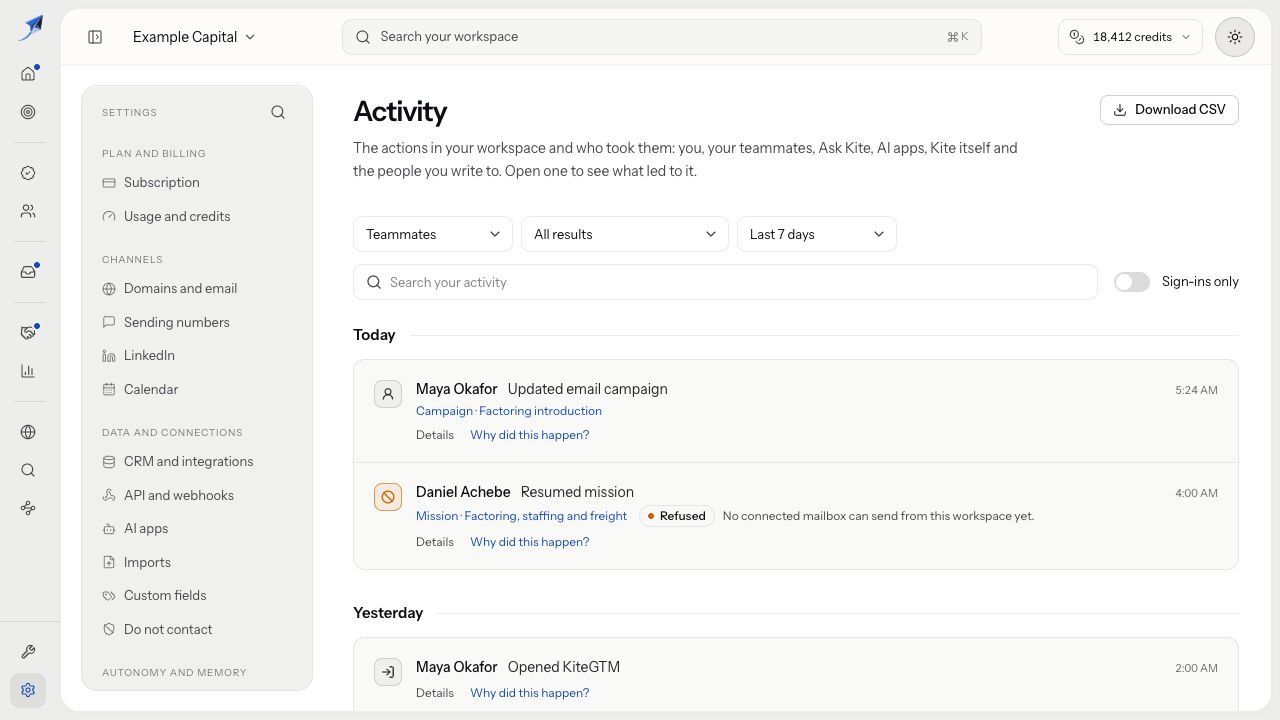Open the Last 7 days date dropdown
Screen dimensions: 1280x720
(x=817, y=234)
